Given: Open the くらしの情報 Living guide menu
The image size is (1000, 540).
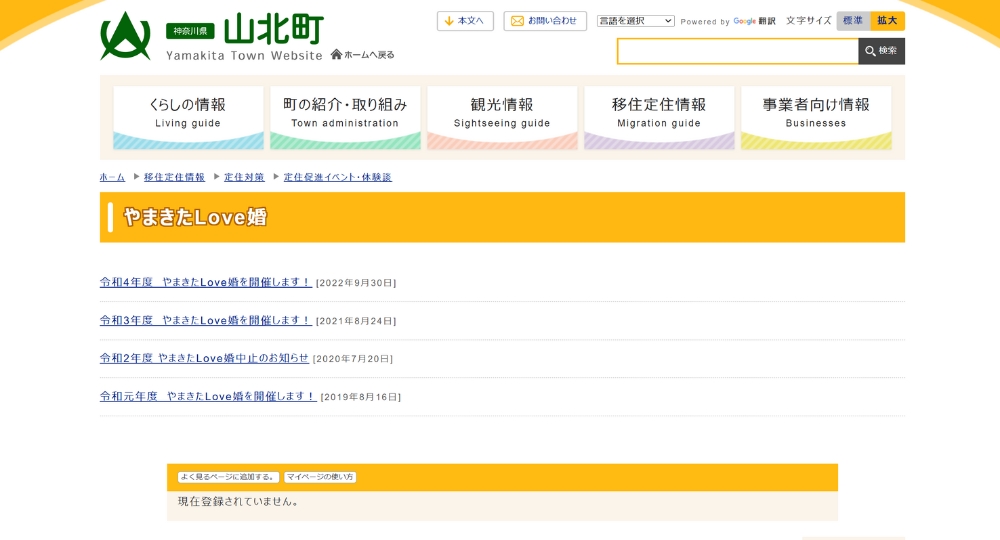Looking at the screenshot, I should click(188, 117).
